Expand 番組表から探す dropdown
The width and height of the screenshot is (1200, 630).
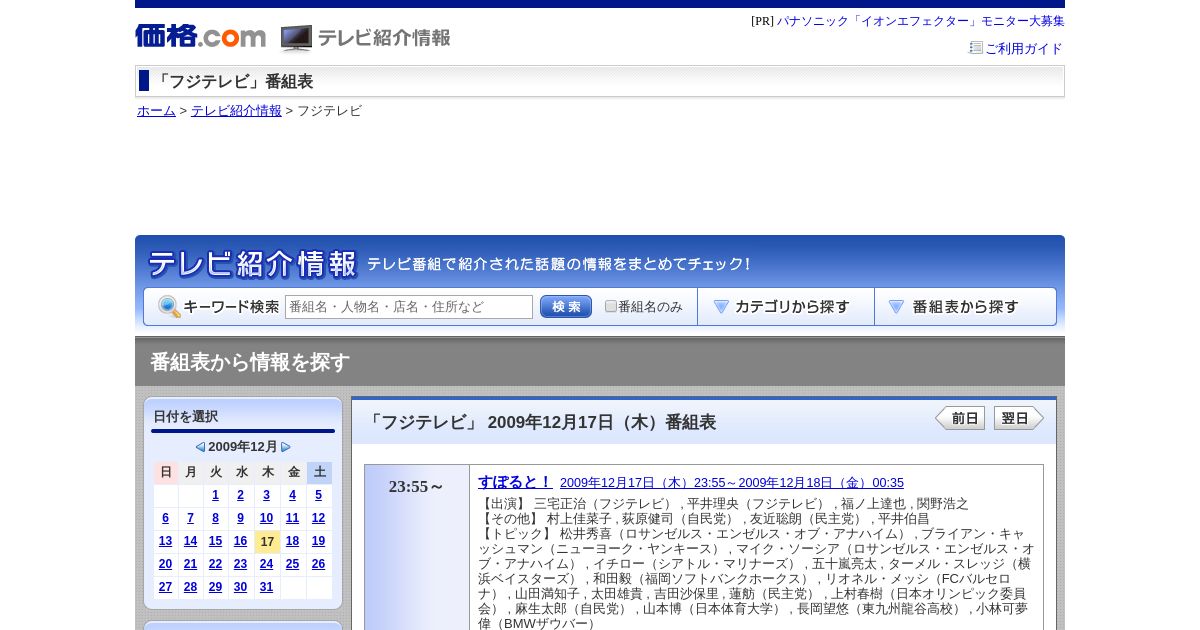[965, 307]
